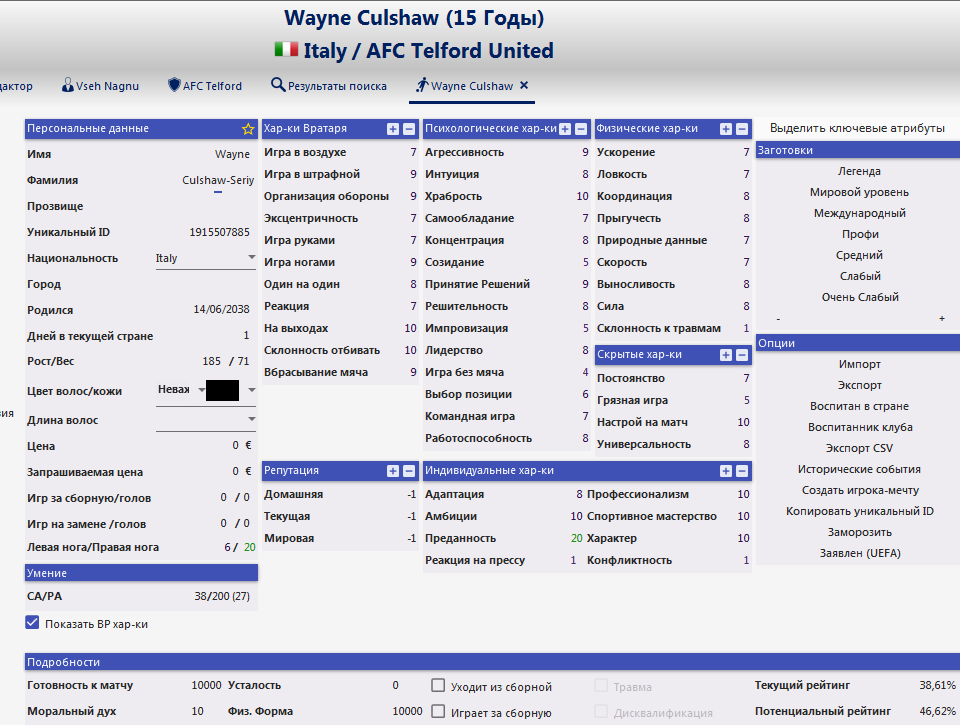This screenshot has width=960, height=725.
Task: Click minus icon in Психологические хар-ки header
Action: tap(581, 129)
